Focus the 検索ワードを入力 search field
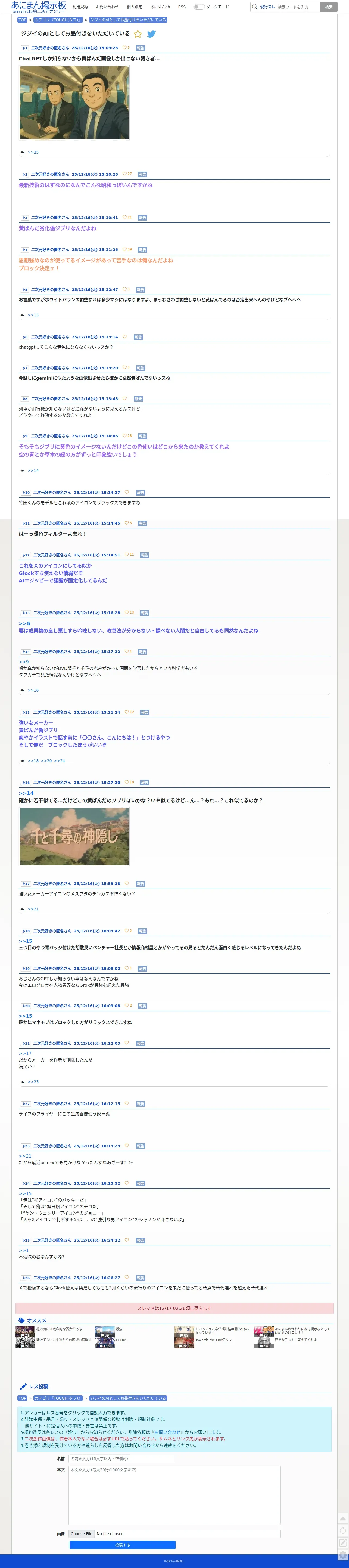The image size is (349, 1568). click(297, 7)
